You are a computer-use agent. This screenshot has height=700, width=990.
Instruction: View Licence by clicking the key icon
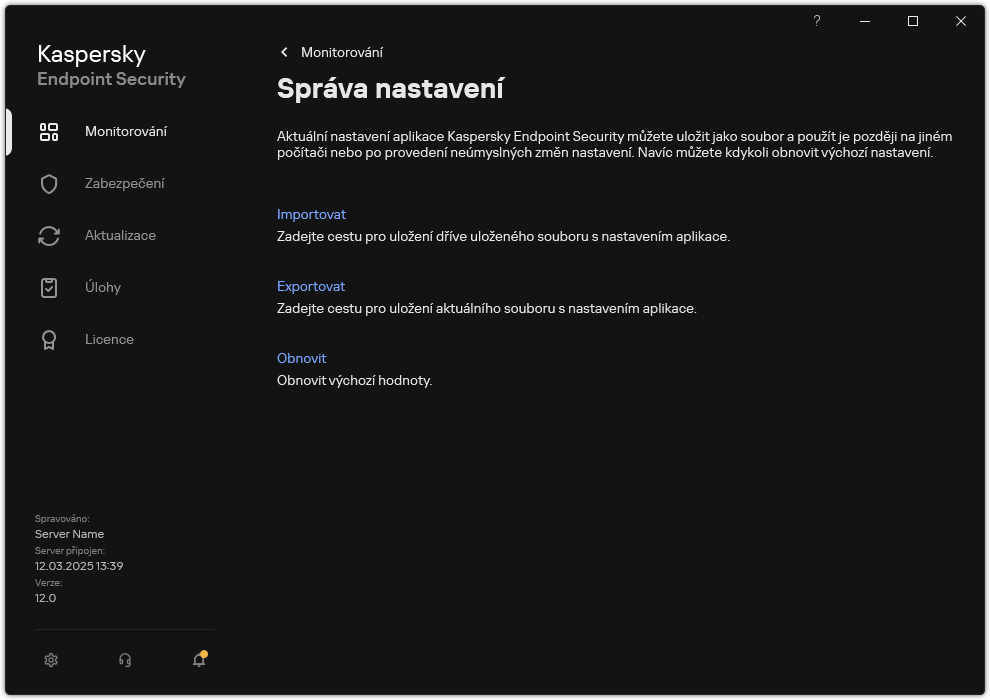[49, 339]
